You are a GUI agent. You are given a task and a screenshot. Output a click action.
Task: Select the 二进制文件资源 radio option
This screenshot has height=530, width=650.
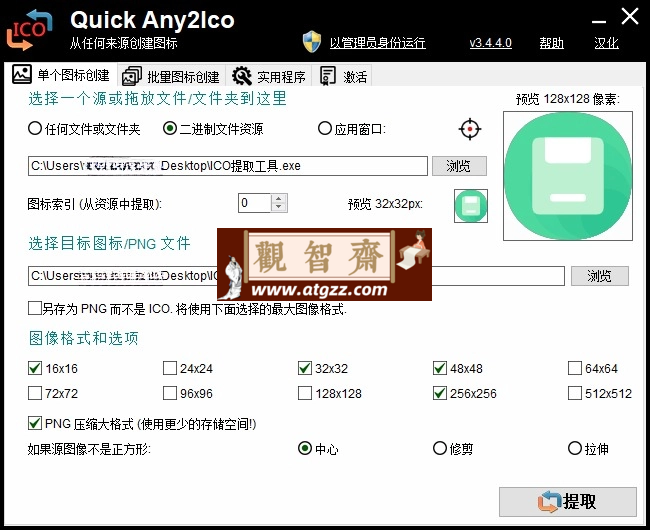pos(213,129)
